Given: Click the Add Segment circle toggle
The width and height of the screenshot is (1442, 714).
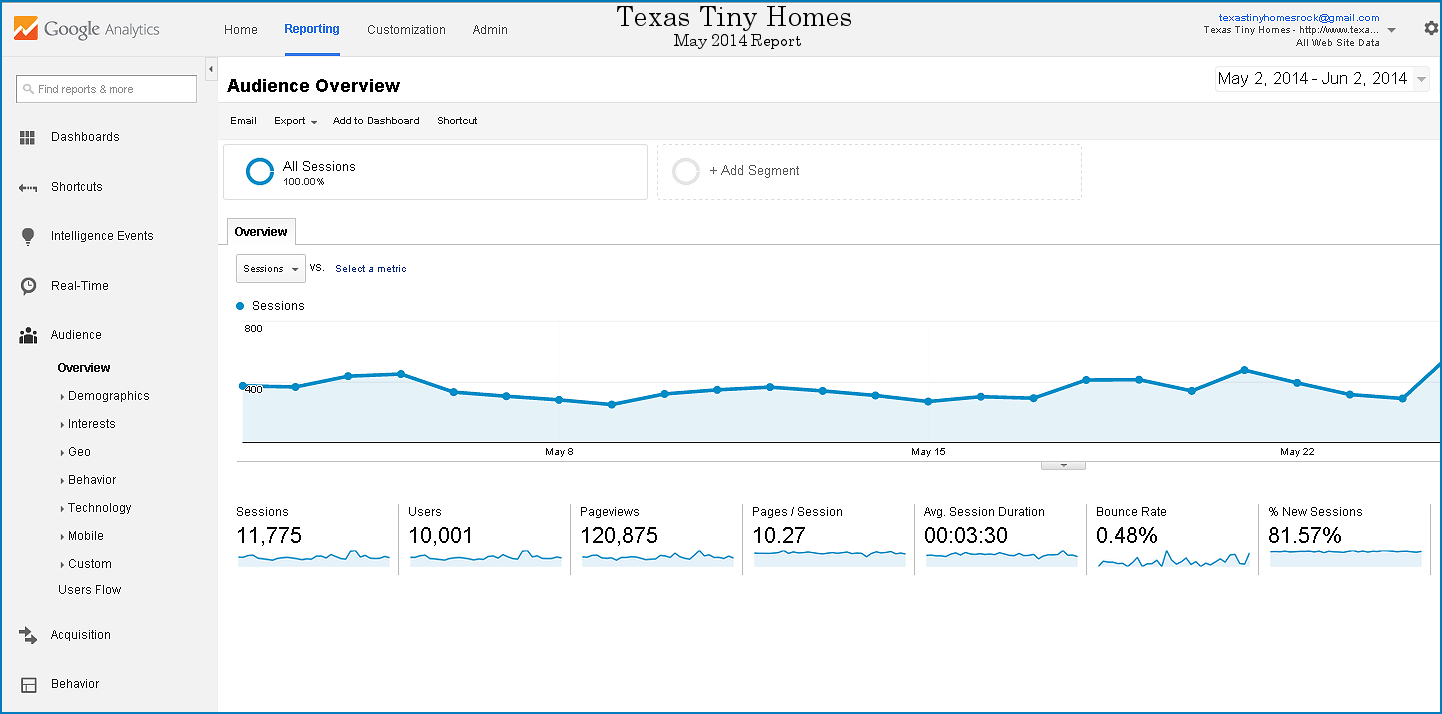Looking at the screenshot, I should [x=686, y=171].
